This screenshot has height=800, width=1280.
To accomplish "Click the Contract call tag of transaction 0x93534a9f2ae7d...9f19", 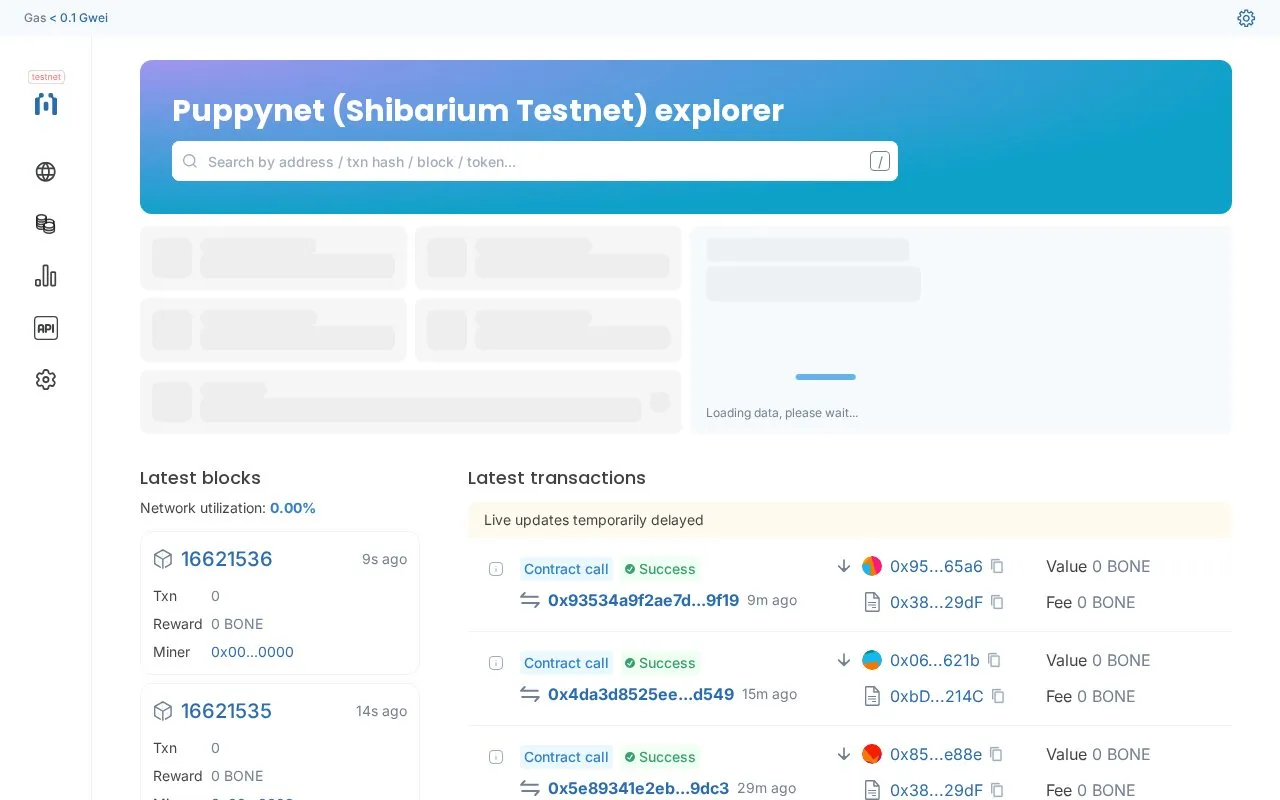I will tap(566, 569).
